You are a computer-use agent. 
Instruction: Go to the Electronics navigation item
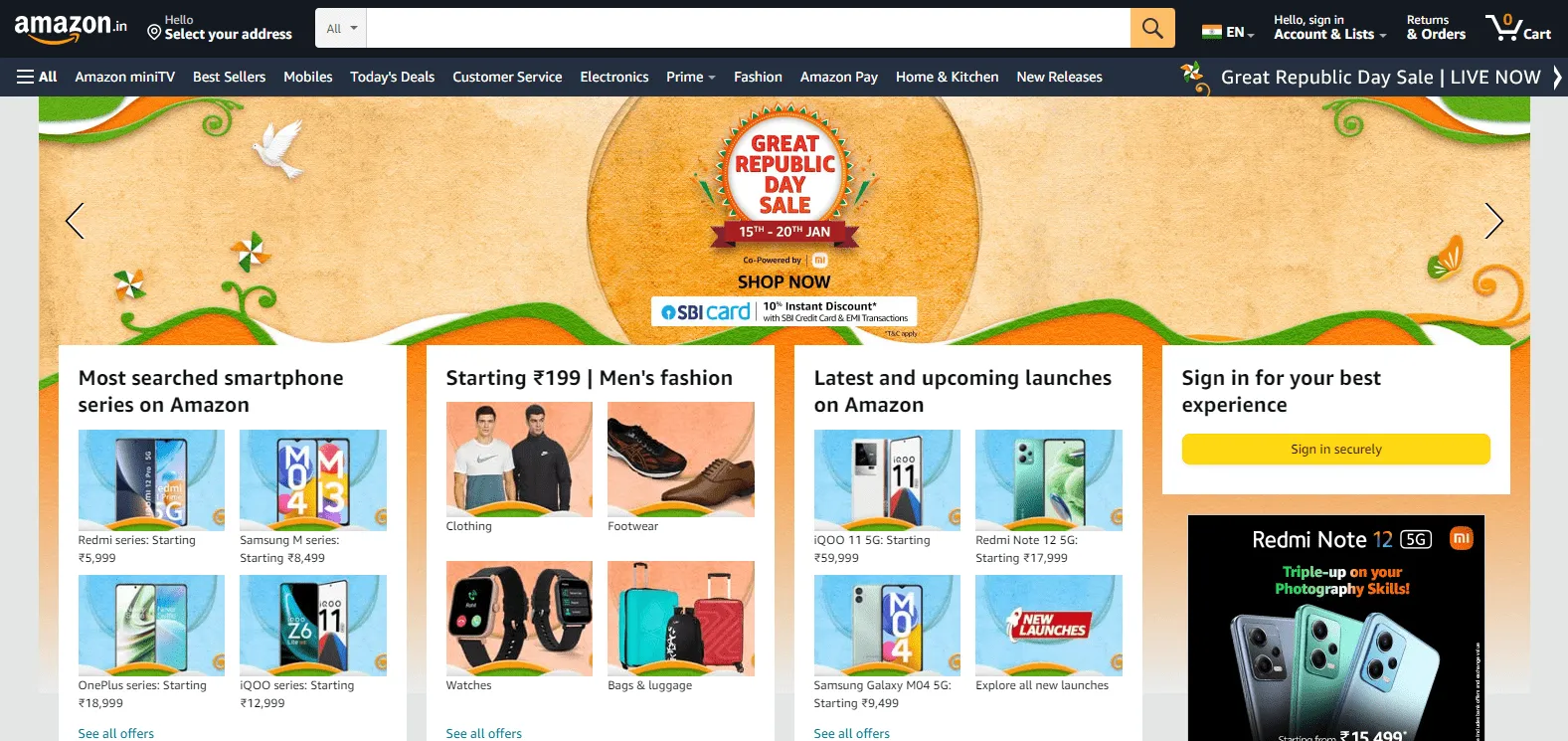tap(614, 77)
